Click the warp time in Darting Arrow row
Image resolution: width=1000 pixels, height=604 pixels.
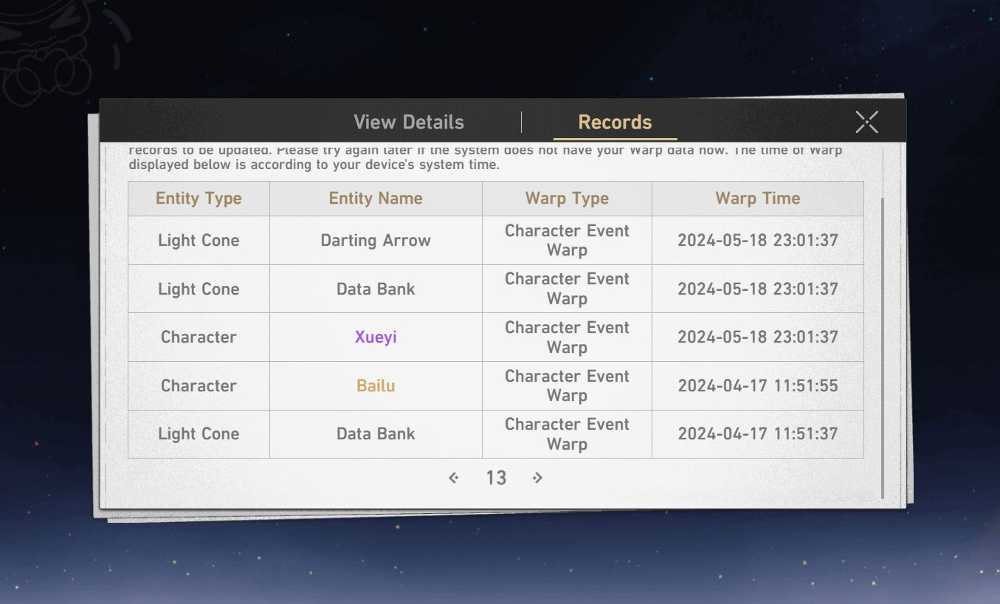[x=758, y=240]
